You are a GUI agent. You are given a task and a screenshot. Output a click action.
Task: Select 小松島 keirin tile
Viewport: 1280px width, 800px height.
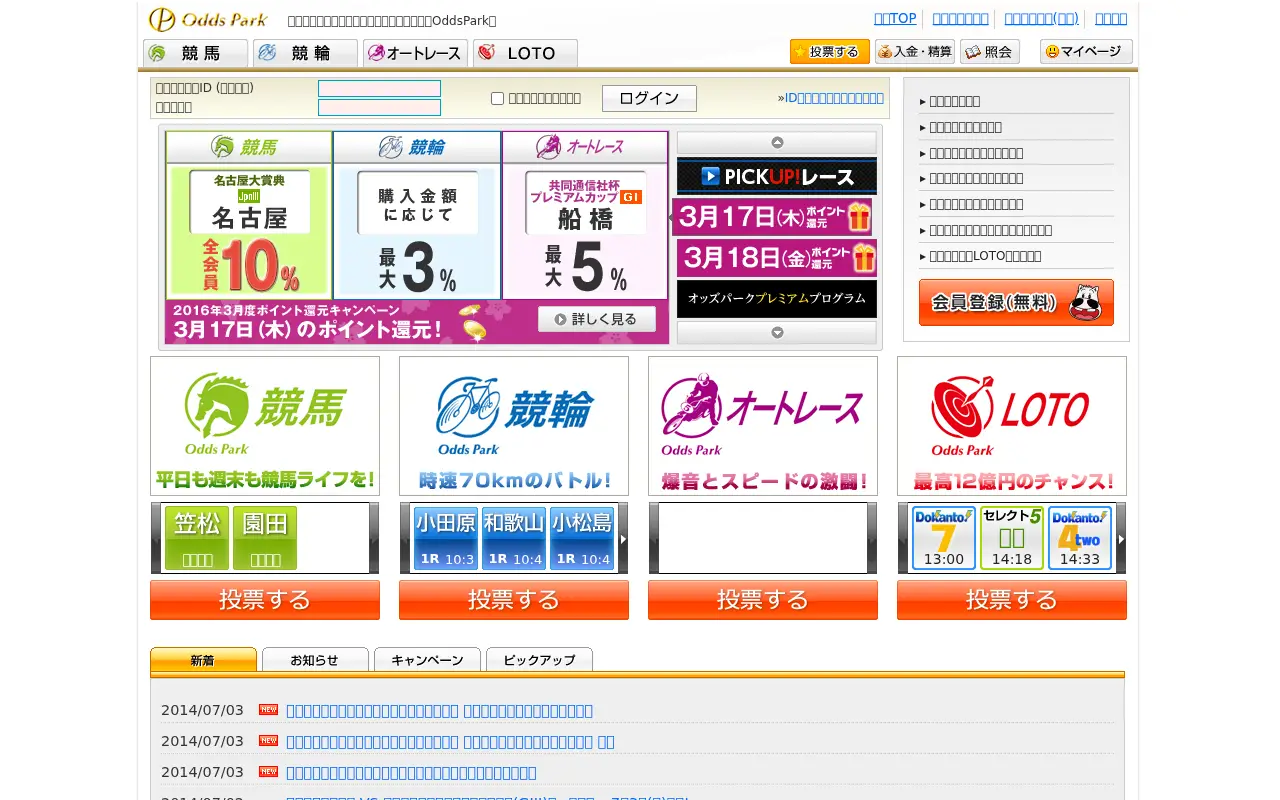(582, 538)
